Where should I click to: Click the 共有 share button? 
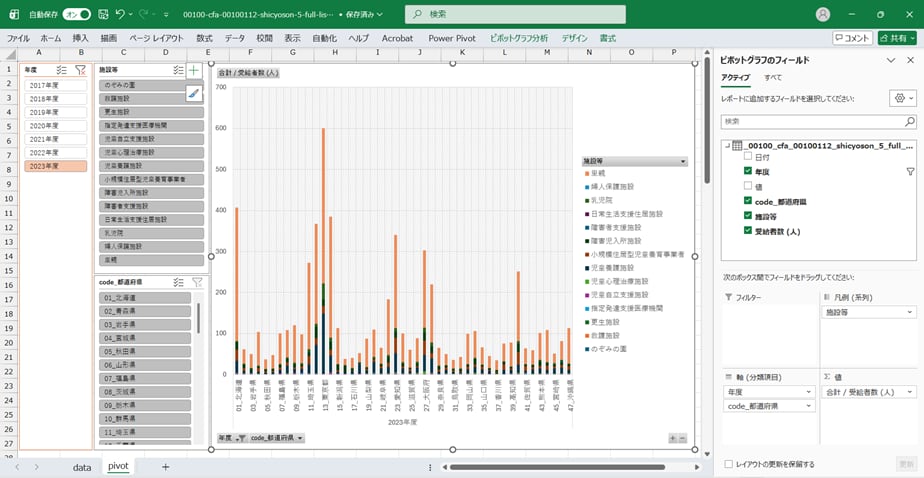(896, 37)
